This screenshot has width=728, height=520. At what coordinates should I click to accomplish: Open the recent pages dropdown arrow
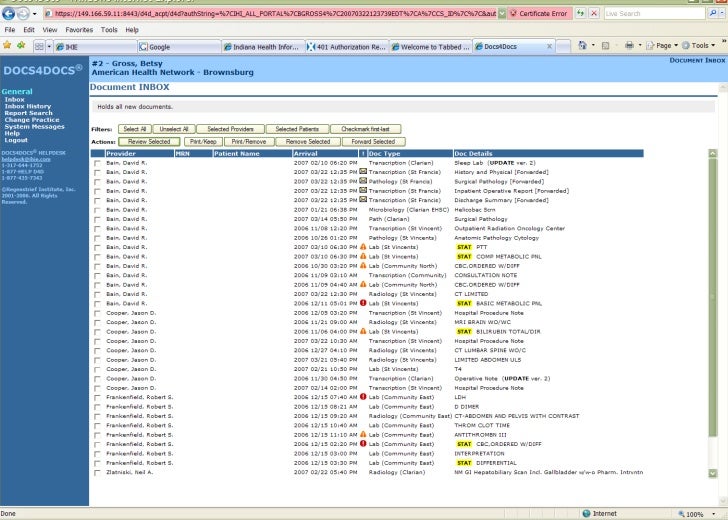(x=34, y=14)
